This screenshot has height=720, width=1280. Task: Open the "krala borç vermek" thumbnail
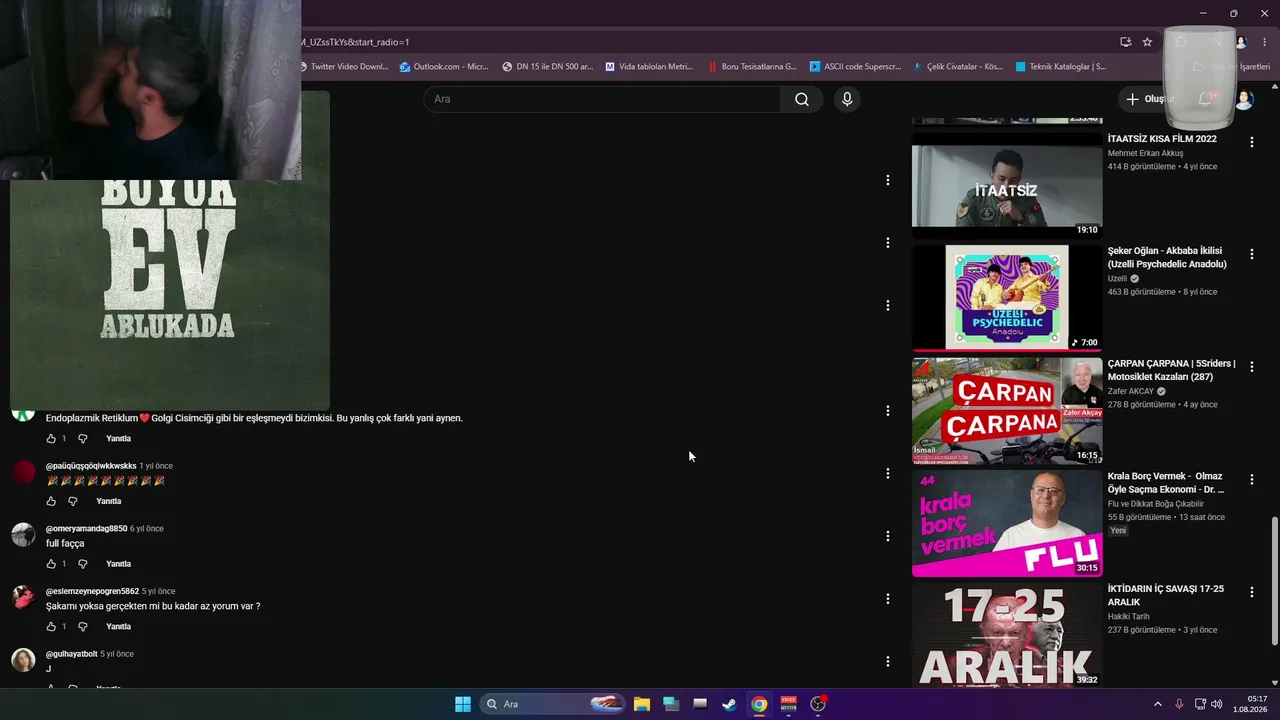[x=1007, y=523]
